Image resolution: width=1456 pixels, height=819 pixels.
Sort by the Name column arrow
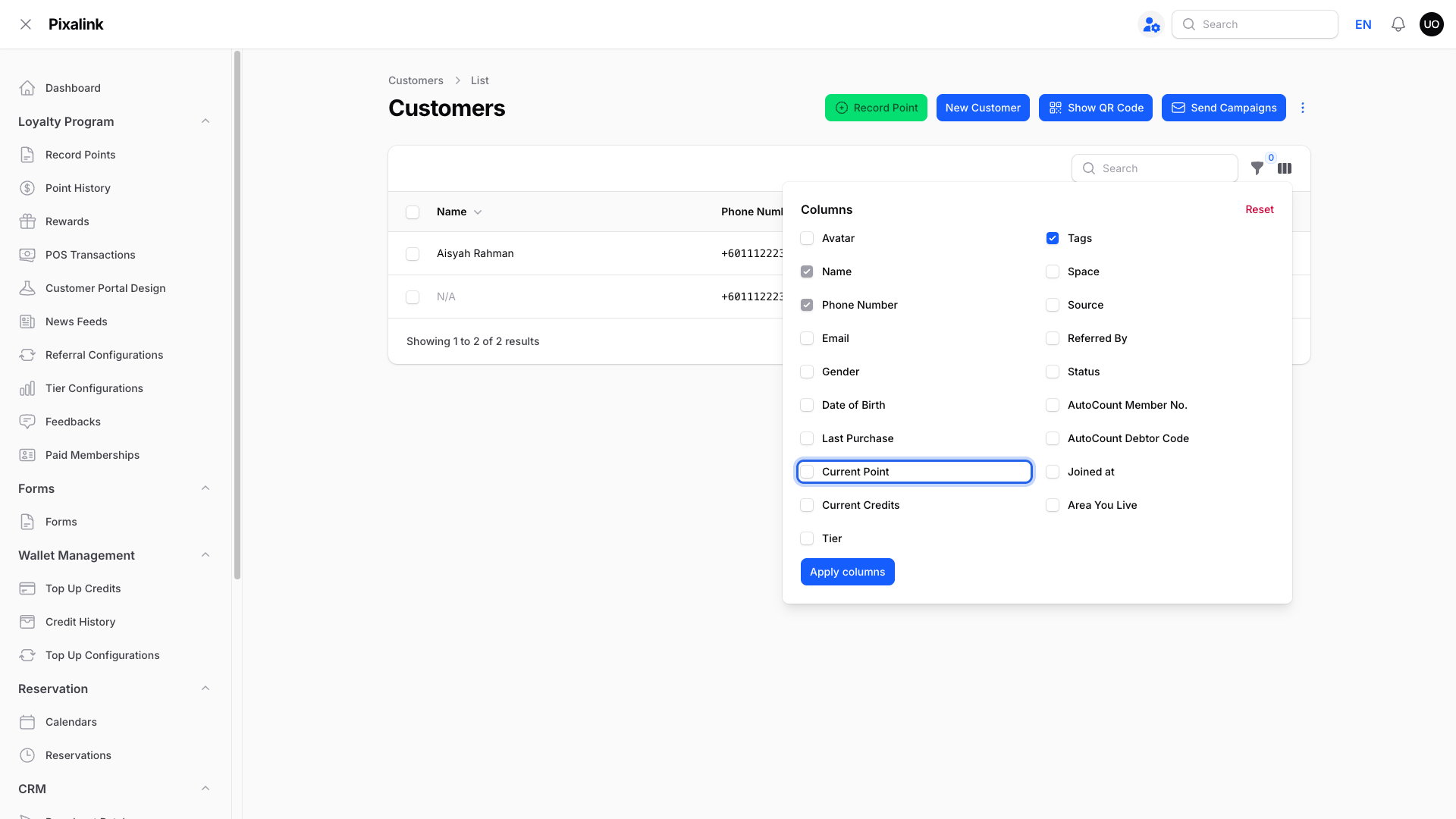(478, 212)
